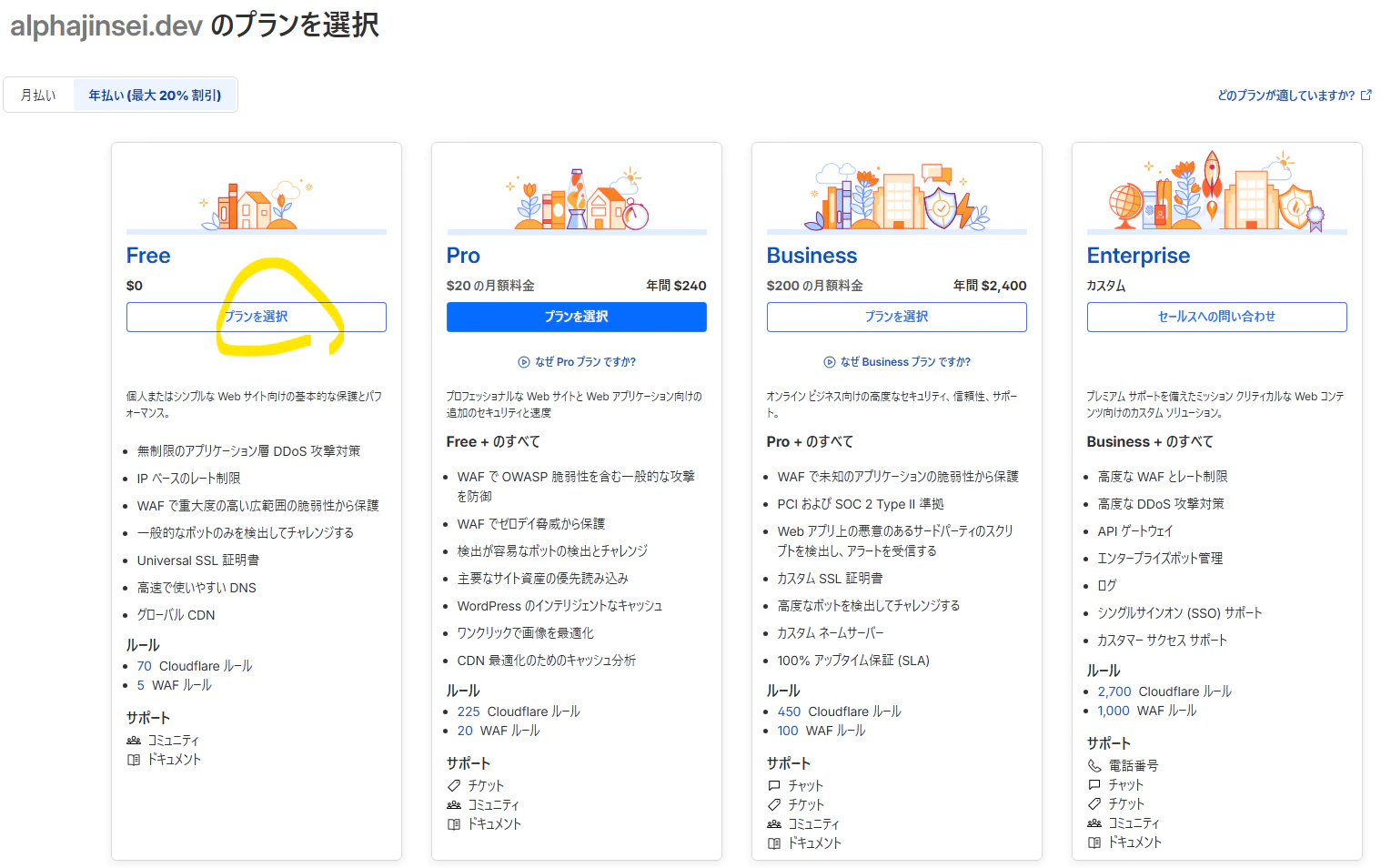
Task: Click the シングルサインオン (SSO) サポート text
Action: pyautogui.click(x=1180, y=613)
